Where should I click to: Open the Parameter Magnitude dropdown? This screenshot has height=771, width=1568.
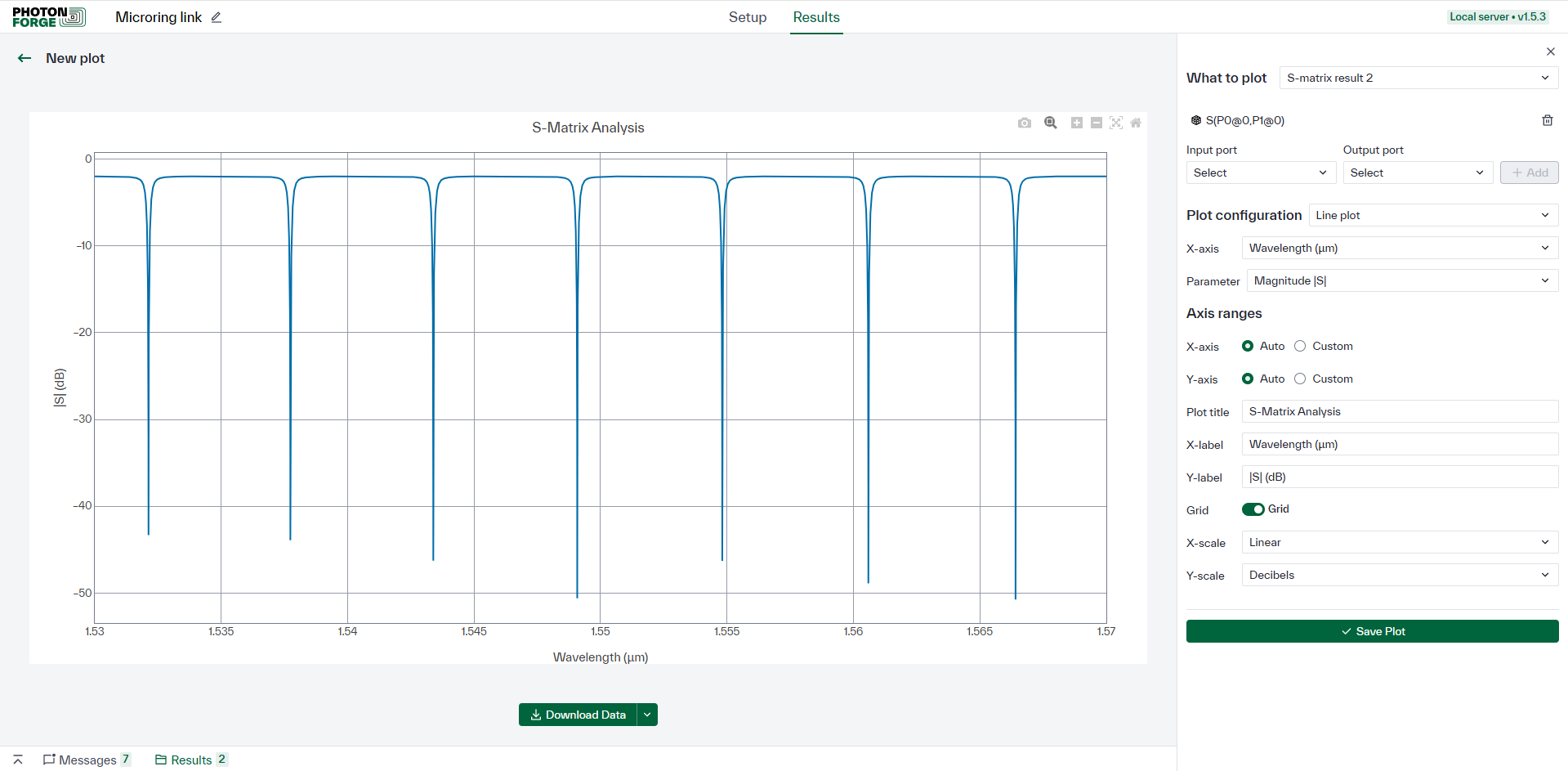point(1402,280)
